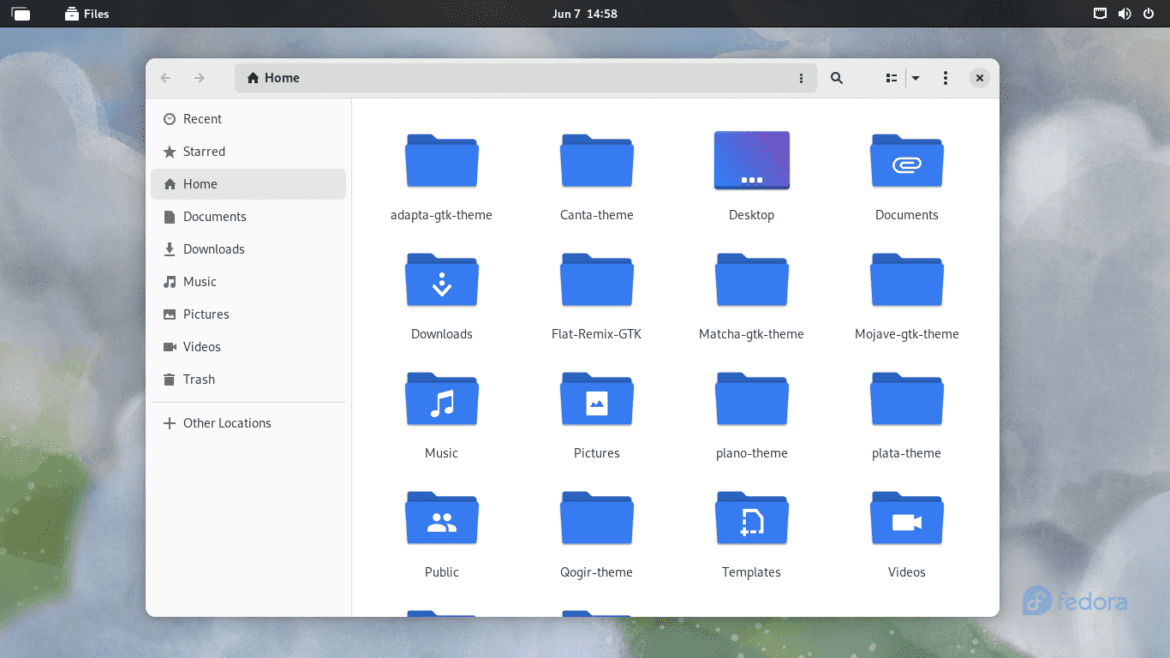The height and width of the screenshot is (658, 1170).
Task: Open the Qogir-theme folder
Action: (x=596, y=518)
